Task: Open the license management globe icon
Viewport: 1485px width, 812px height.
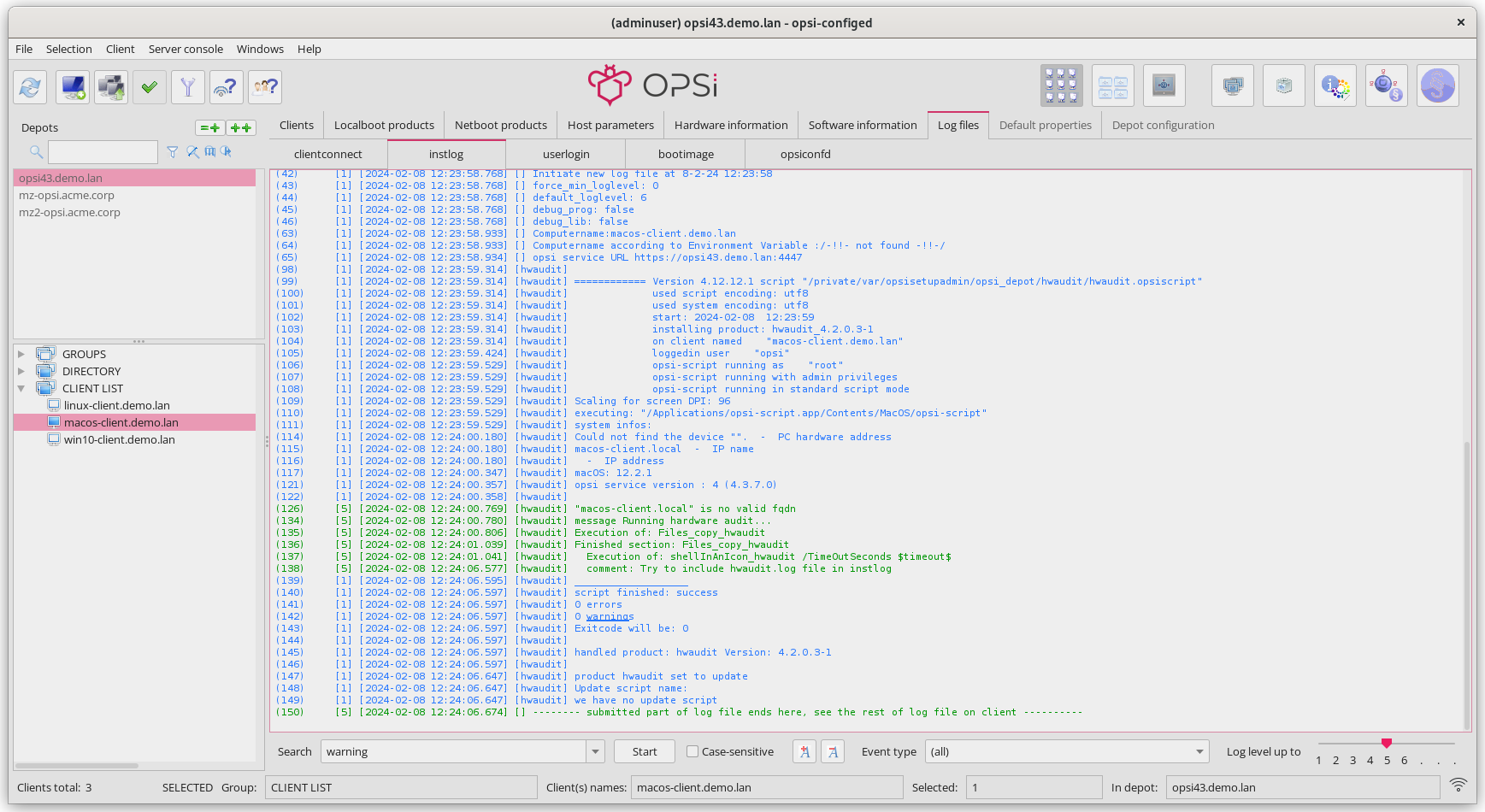Action: (1387, 85)
